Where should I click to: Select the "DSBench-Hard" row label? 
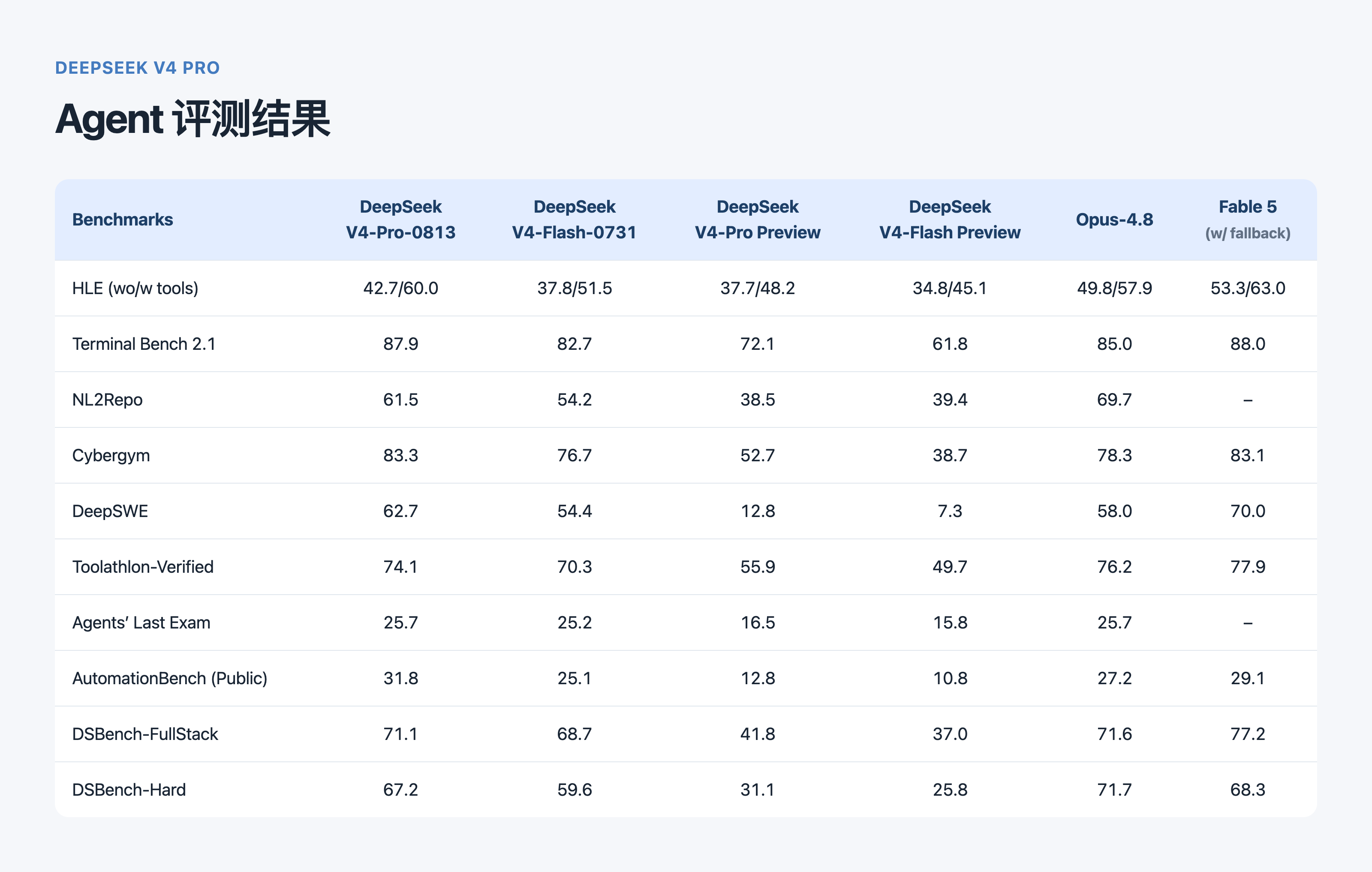point(129,790)
